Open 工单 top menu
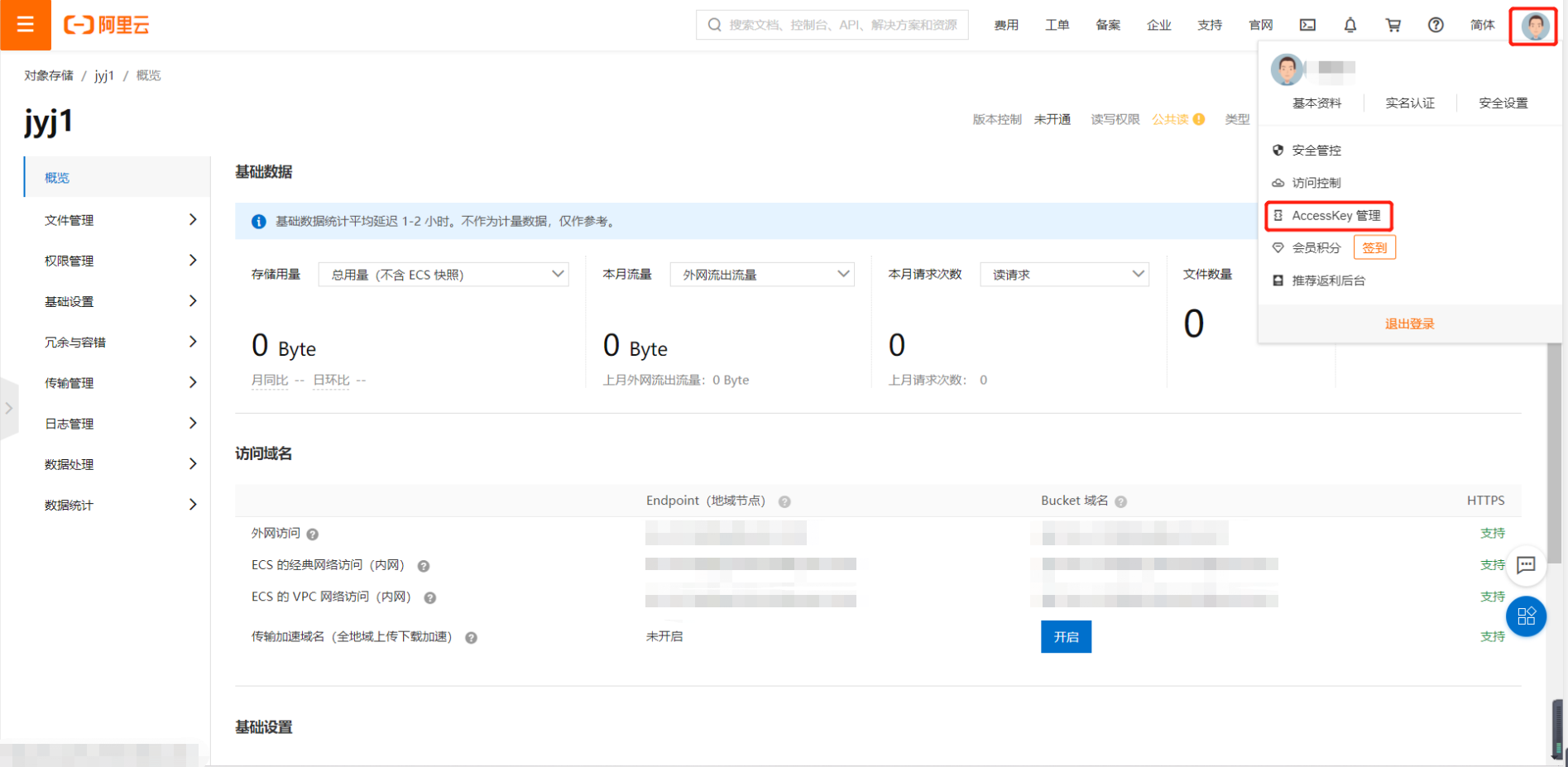Screen dimensions: 1568x767 (1057, 25)
